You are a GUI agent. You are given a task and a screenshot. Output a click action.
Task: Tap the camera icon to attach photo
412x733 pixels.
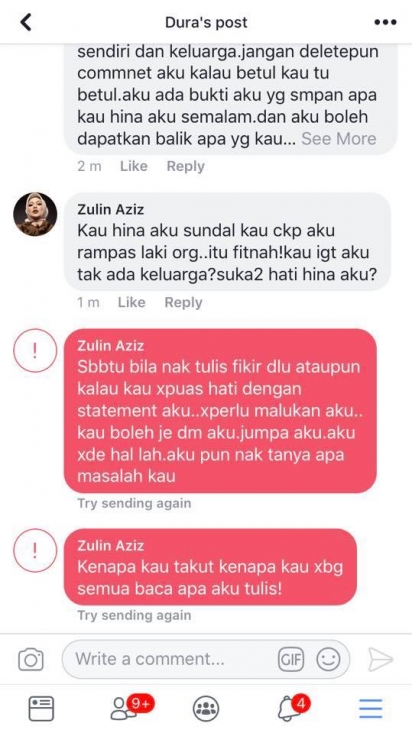[x=31, y=660]
